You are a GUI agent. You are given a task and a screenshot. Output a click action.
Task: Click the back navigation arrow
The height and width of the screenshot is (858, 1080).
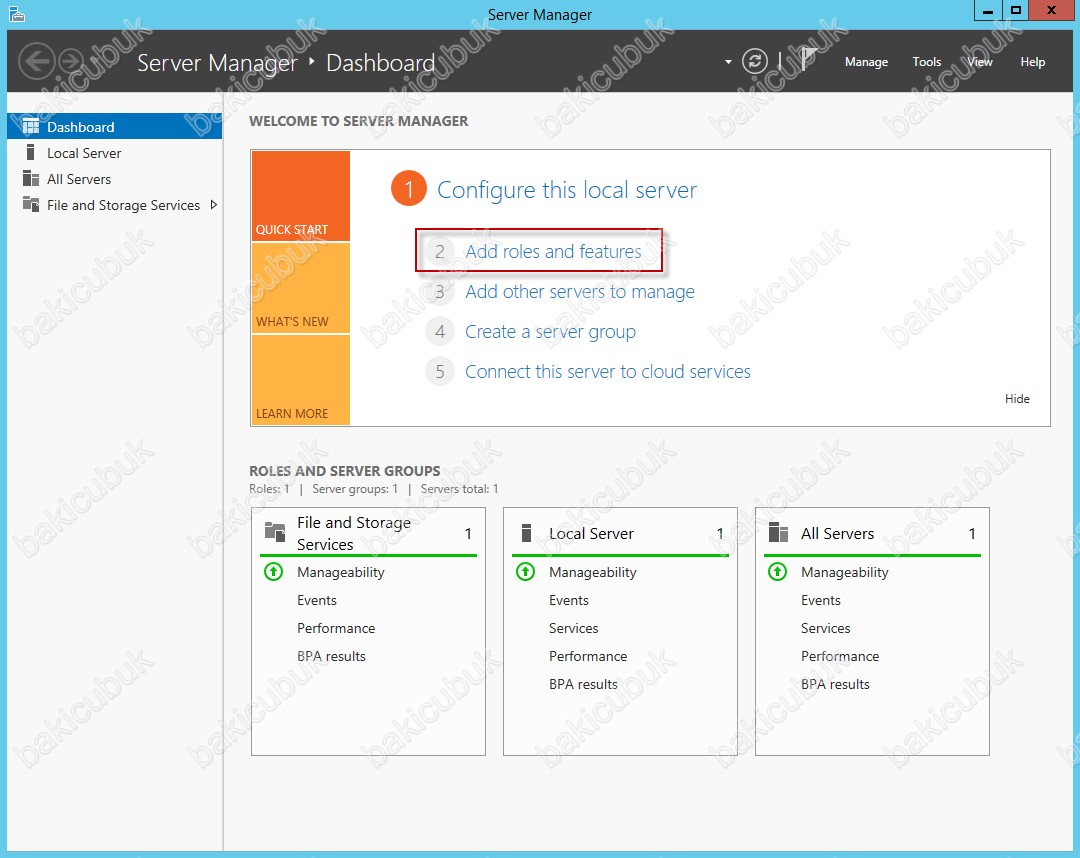[36, 61]
